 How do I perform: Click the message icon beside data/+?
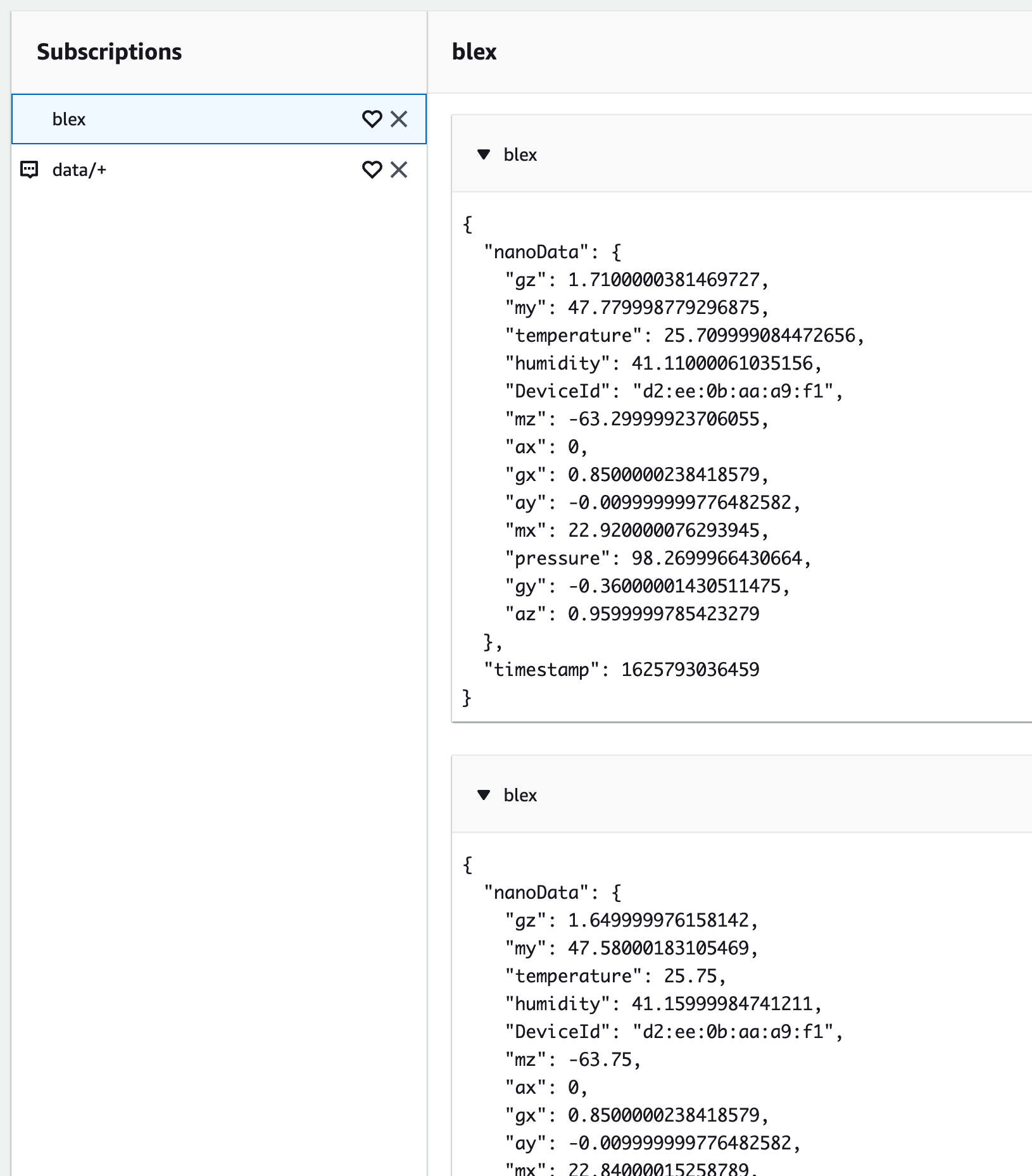click(30, 170)
